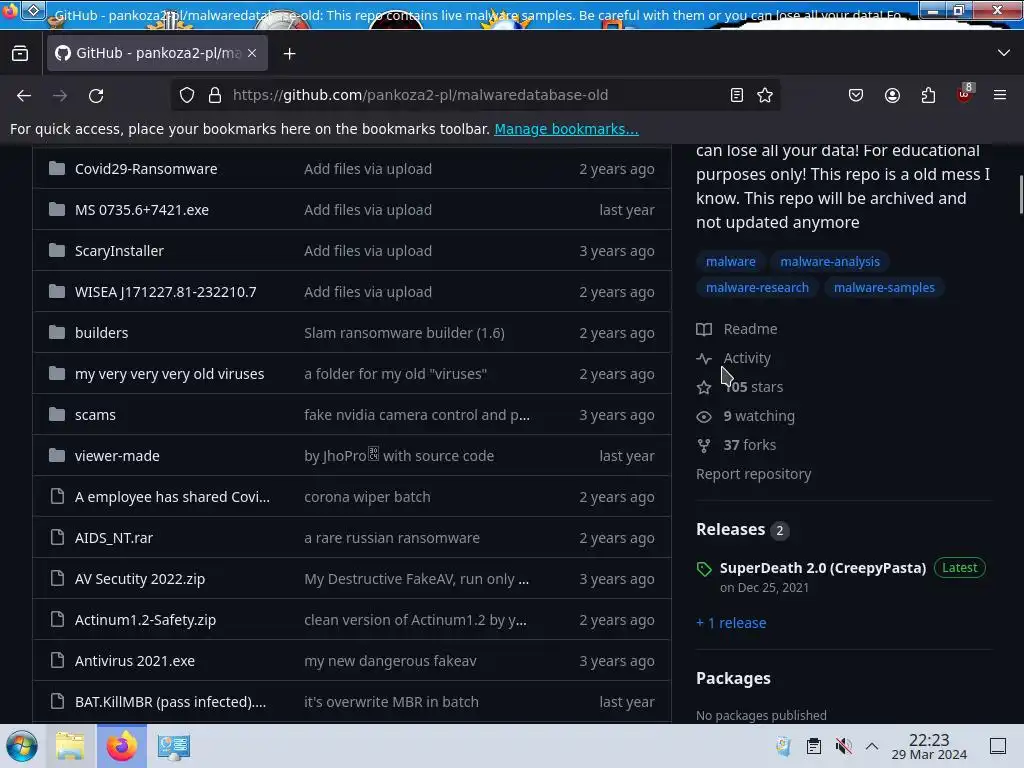Open a new browser tab
Viewport: 1024px width, 768px height.
(x=289, y=54)
